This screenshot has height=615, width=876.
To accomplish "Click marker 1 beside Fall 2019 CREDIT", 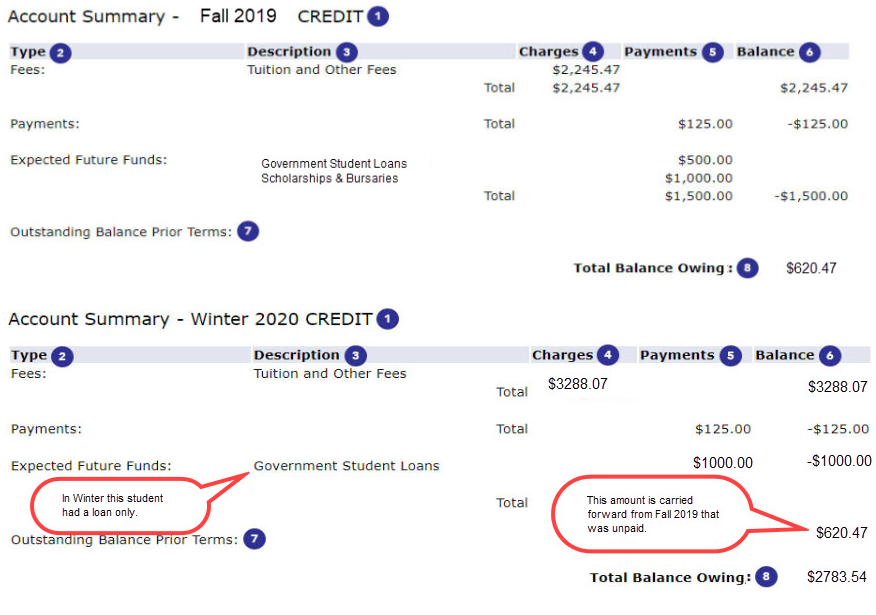I will (x=377, y=17).
